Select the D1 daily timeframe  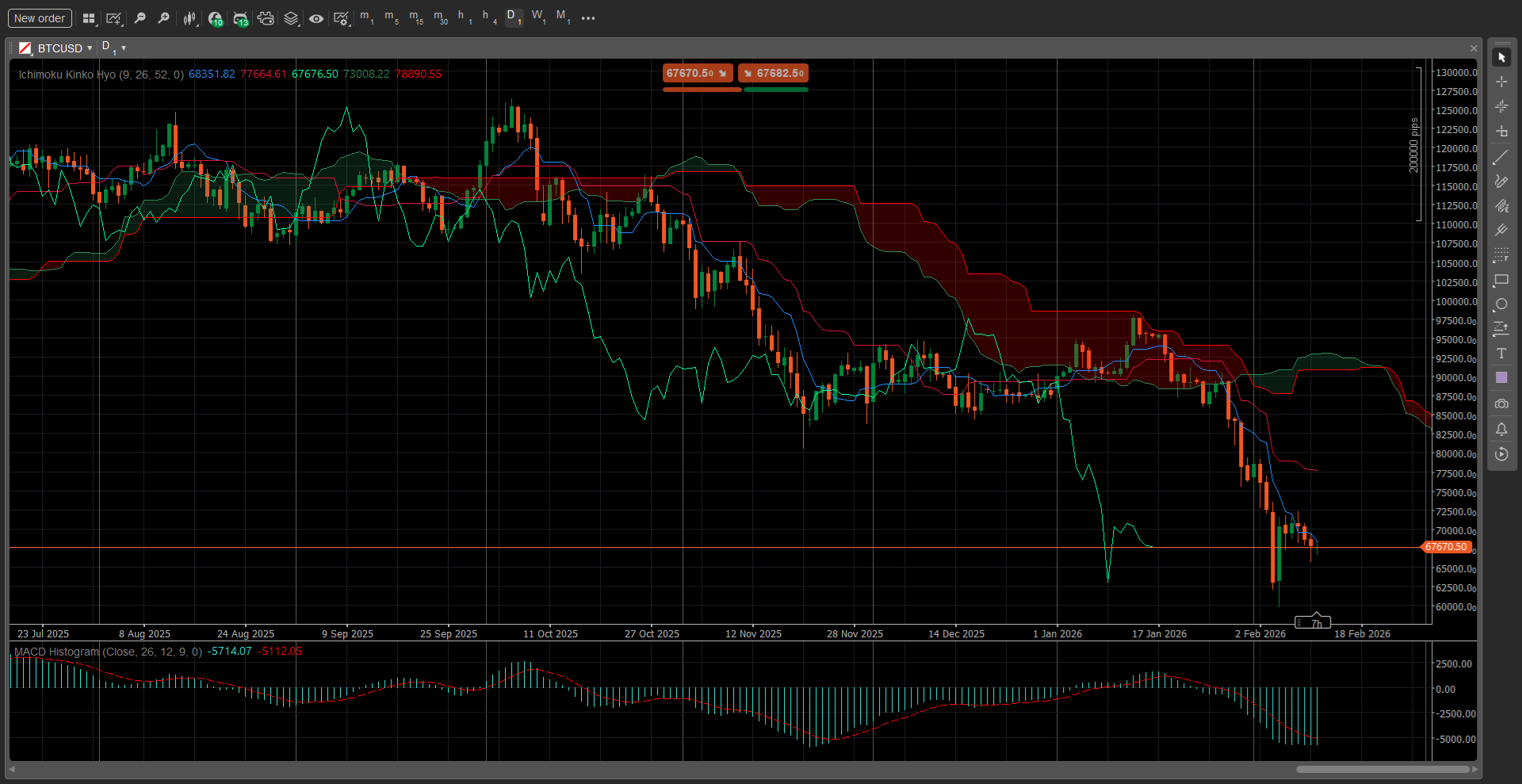point(514,17)
